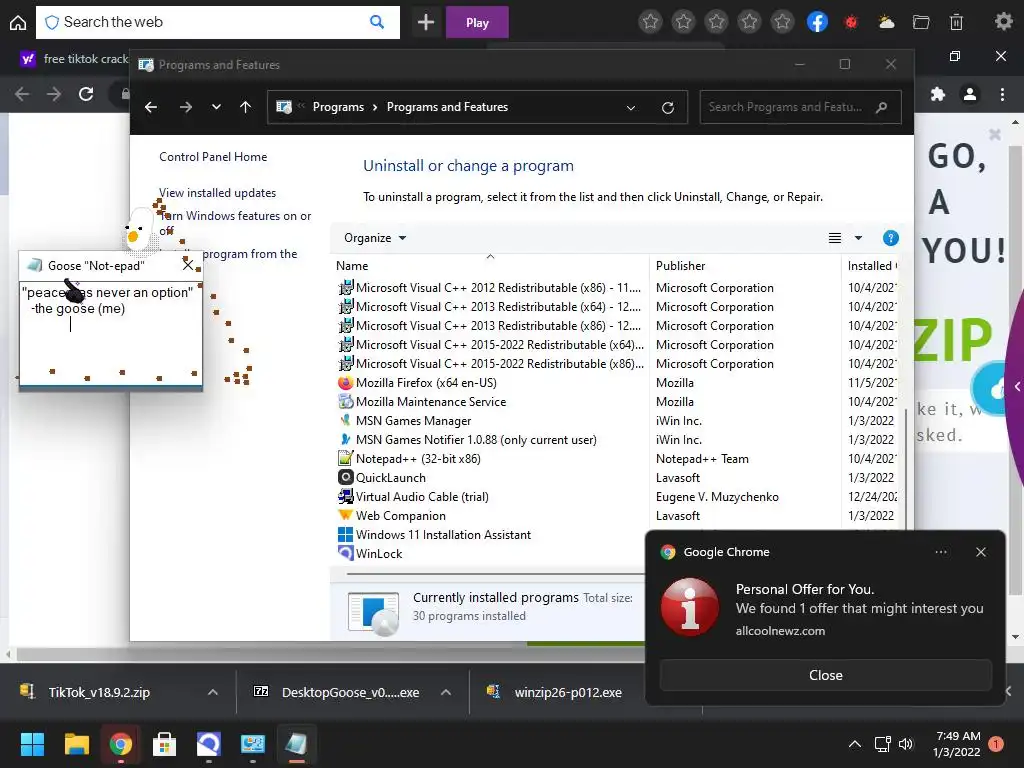Image resolution: width=1024 pixels, height=768 pixels.
Task: Click the volume icon in system tray
Action: coord(905,744)
